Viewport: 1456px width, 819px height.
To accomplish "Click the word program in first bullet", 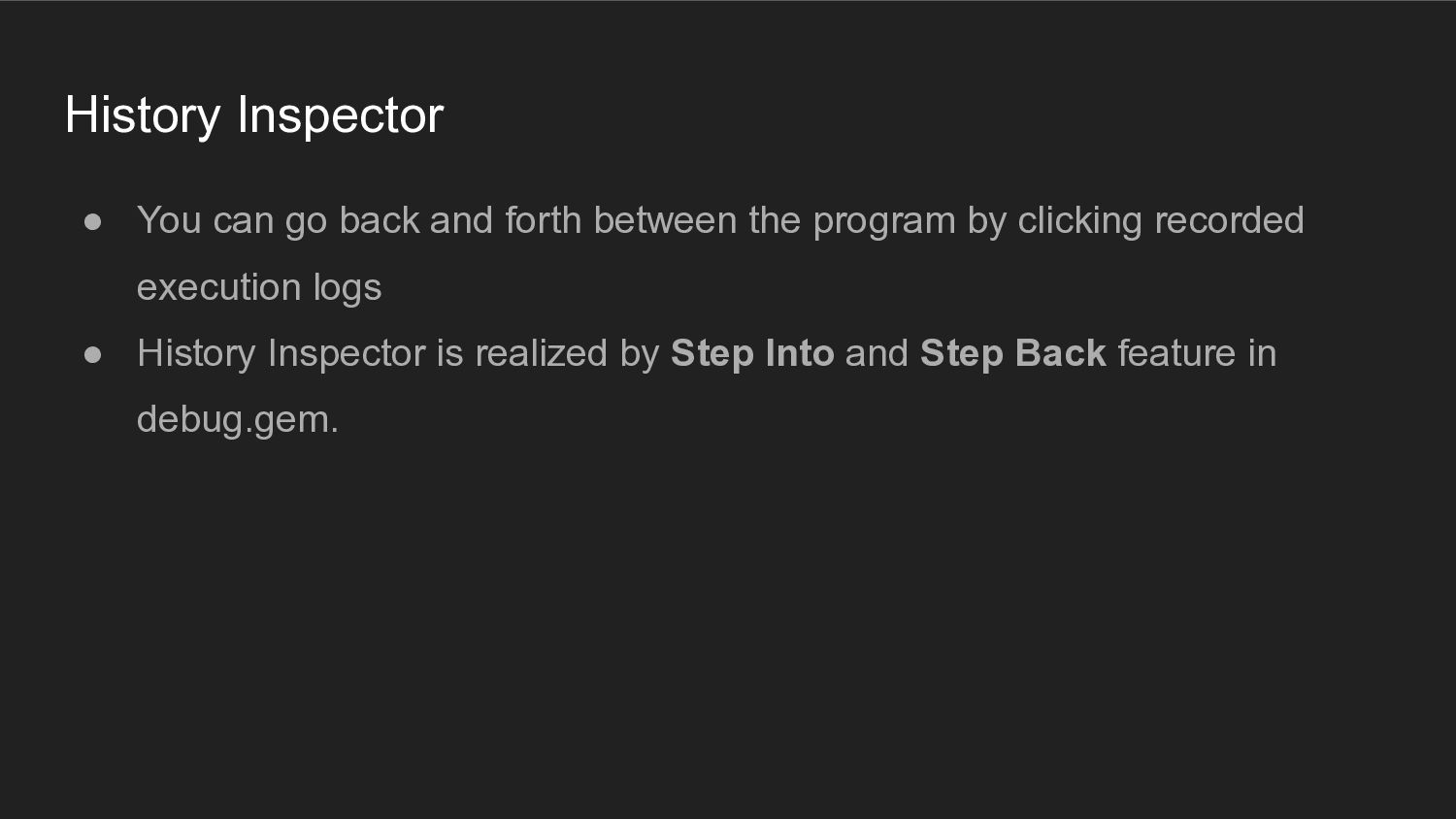I will click(884, 221).
